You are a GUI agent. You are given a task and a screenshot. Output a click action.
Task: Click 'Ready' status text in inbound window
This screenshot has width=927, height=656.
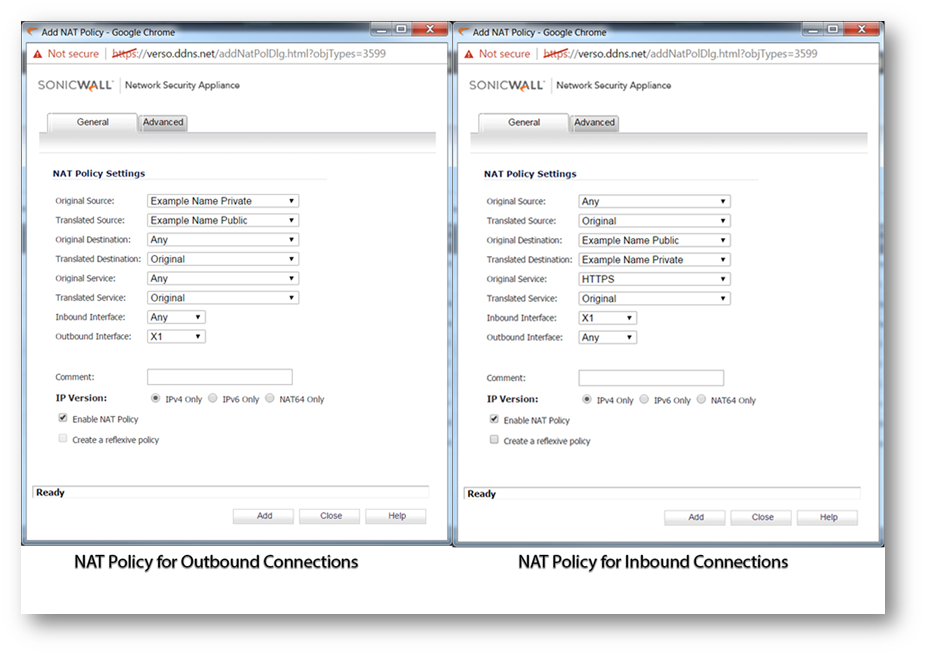tap(482, 493)
